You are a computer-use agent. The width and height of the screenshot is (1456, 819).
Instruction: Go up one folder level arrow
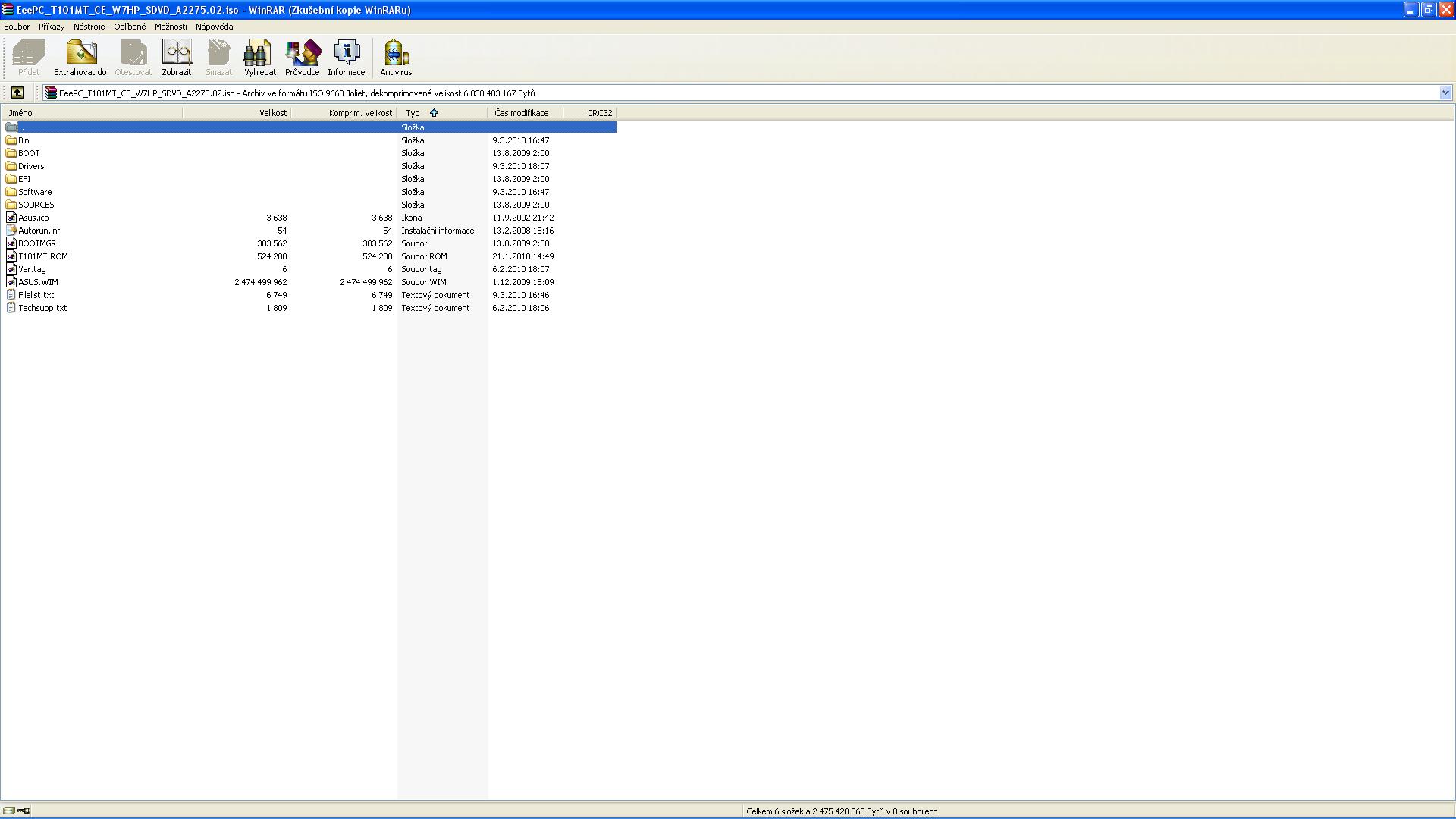pos(17,93)
